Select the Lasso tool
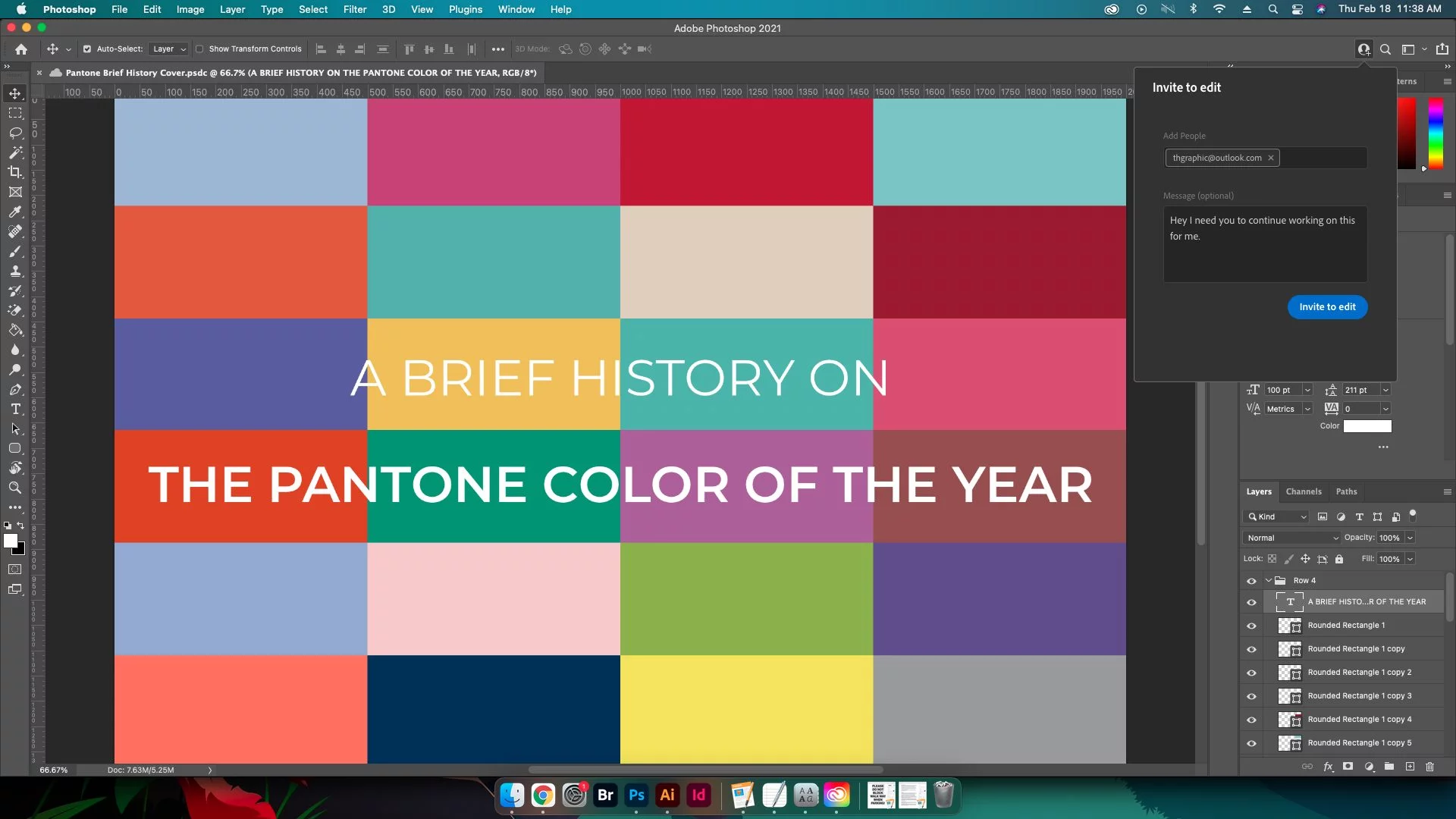Image resolution: width=1456 pixels, height=819 pixels. coord(15,133)
